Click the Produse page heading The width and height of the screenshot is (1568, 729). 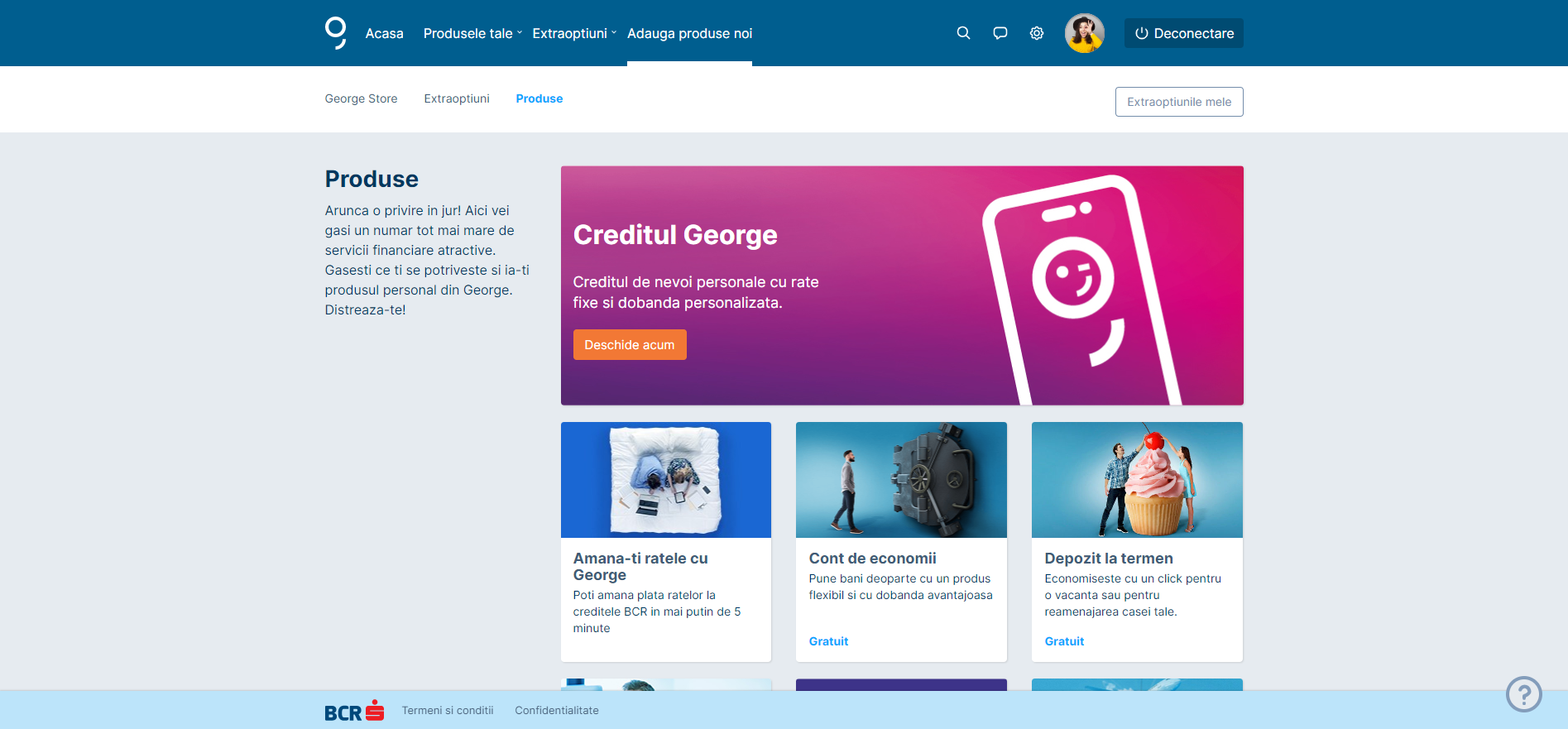[372, 179]
